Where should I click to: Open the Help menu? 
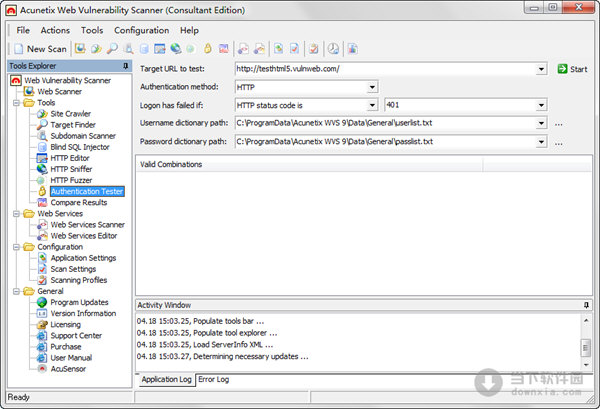pos(189,30)
